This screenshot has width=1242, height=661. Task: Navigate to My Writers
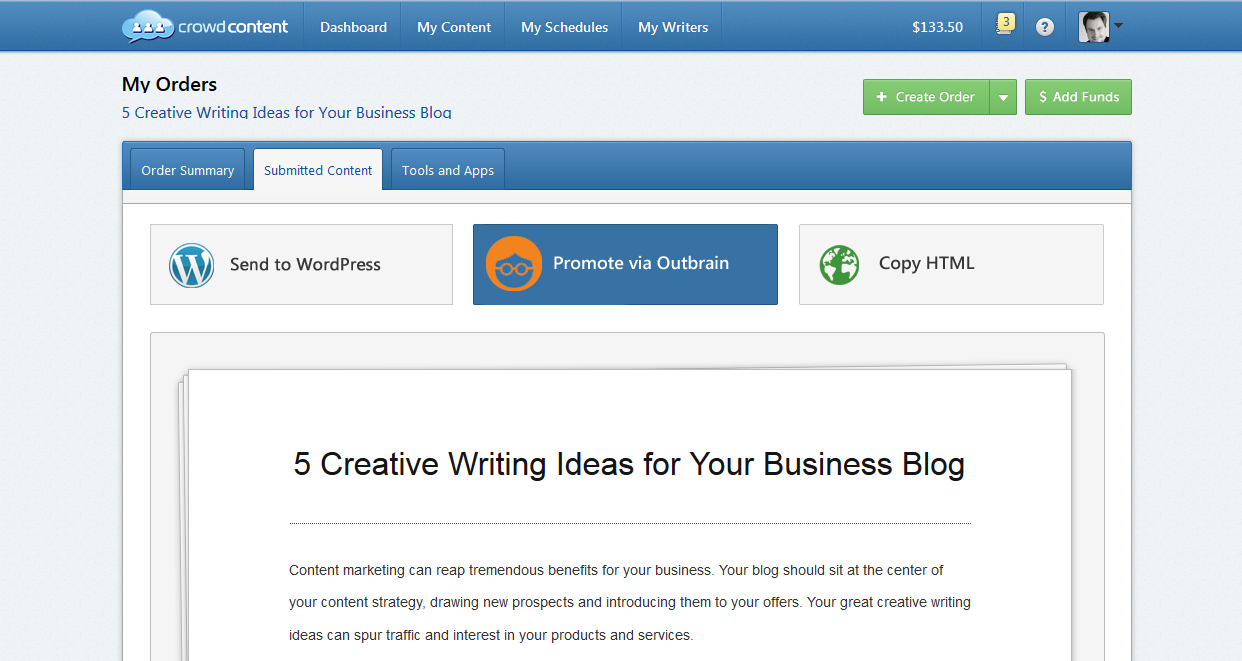pos(672,26)
